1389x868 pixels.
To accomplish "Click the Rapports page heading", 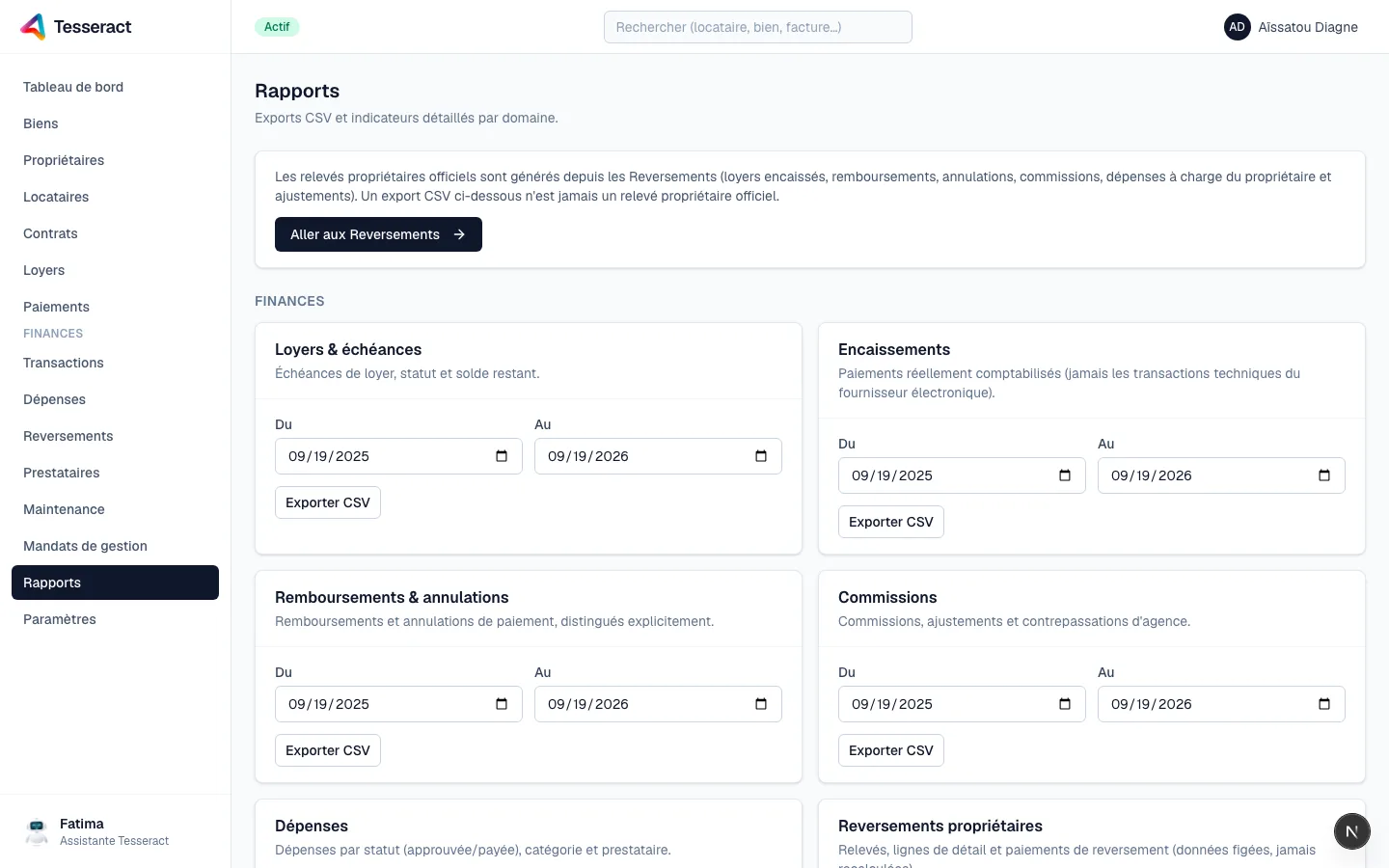I will [297, 91].
